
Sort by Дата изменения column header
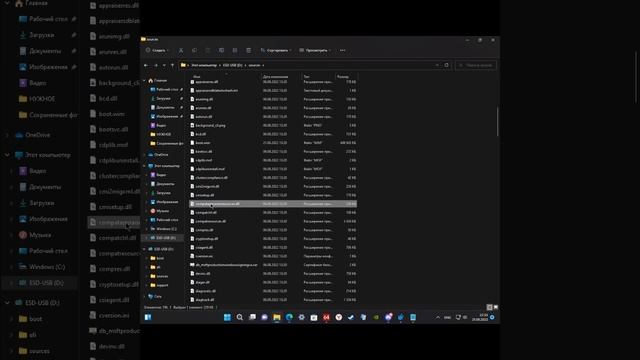click(x=276, y=76)
